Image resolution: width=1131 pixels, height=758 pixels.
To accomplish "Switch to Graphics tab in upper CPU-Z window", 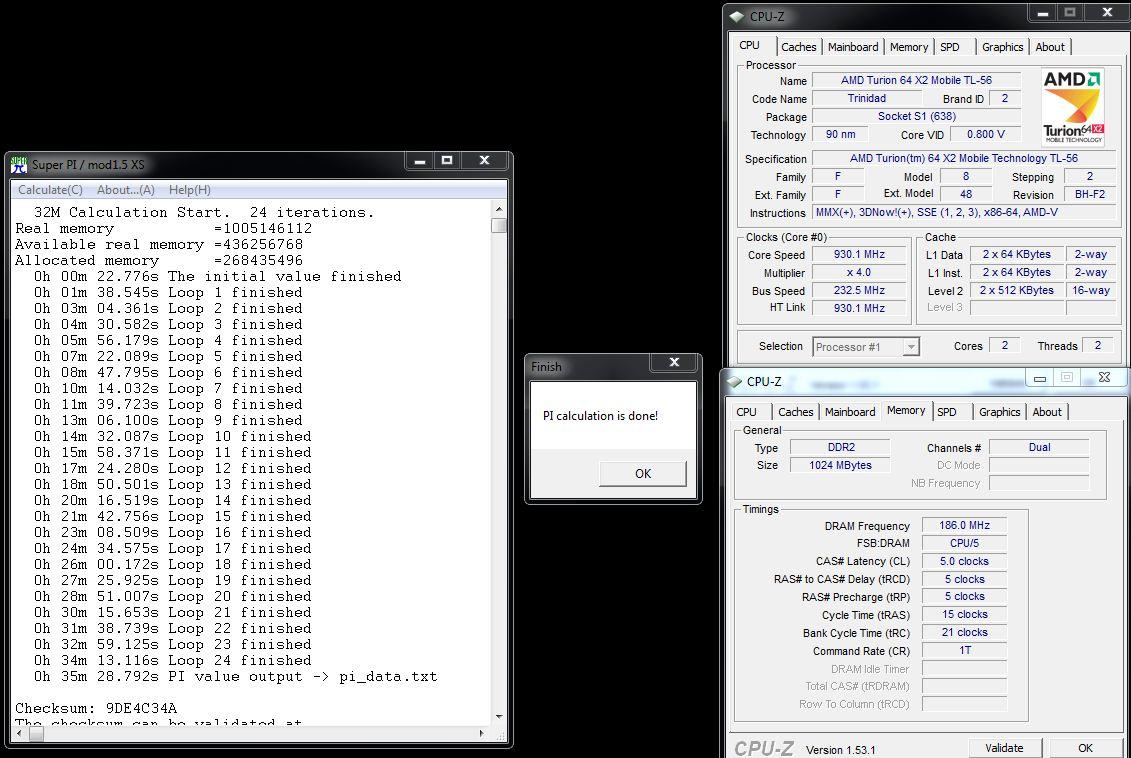I will pyautogui.click(x=1003, y=47).
